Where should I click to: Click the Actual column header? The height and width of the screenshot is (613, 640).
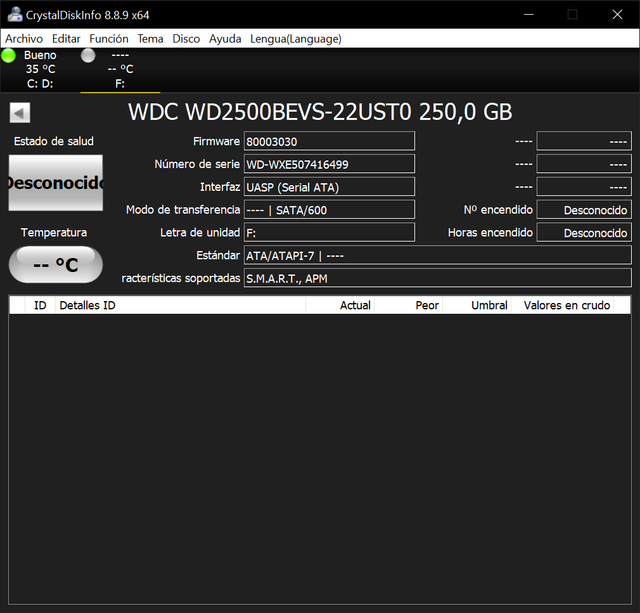point(340,305)
